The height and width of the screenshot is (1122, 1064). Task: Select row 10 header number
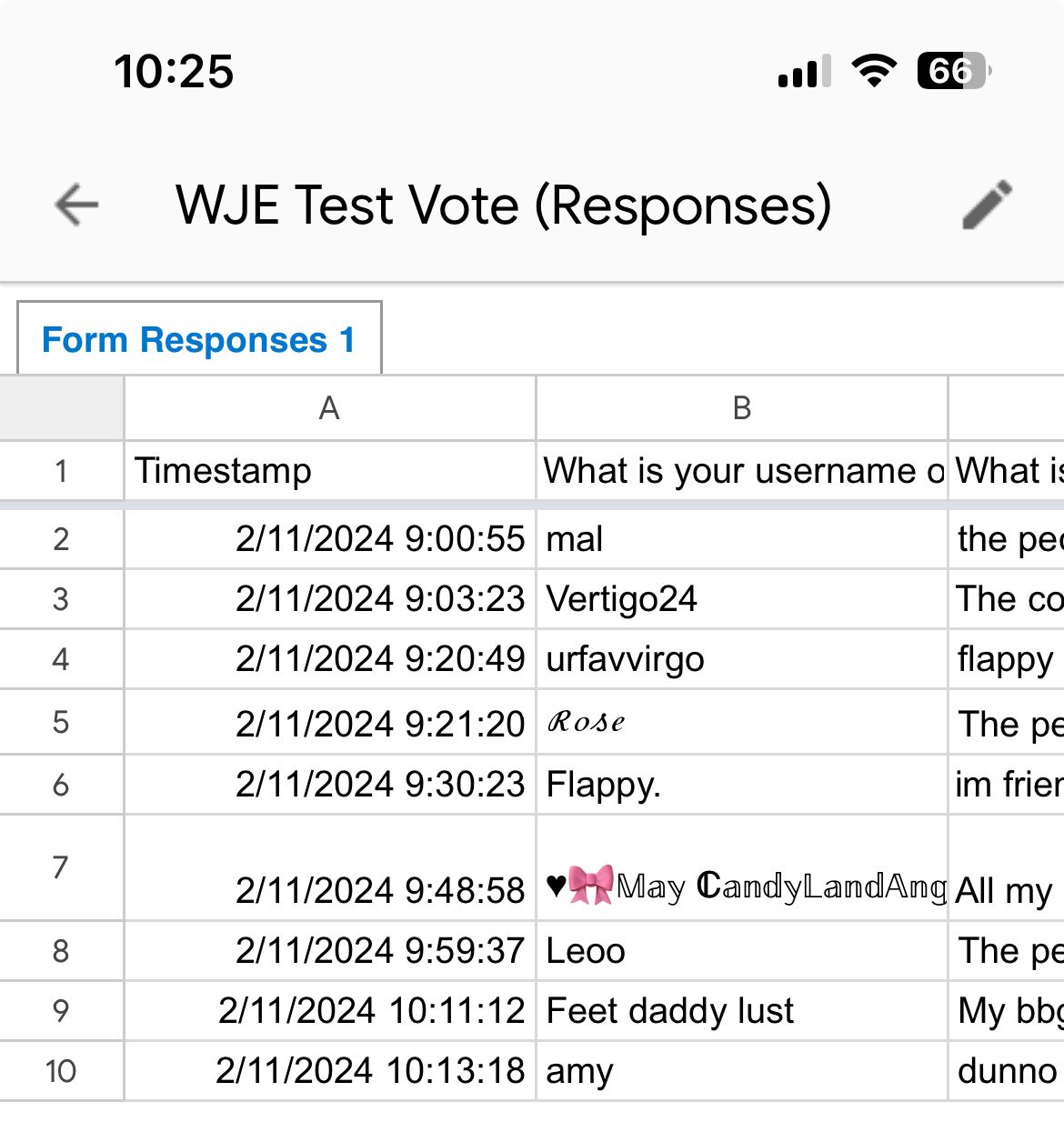(61, 1071)
